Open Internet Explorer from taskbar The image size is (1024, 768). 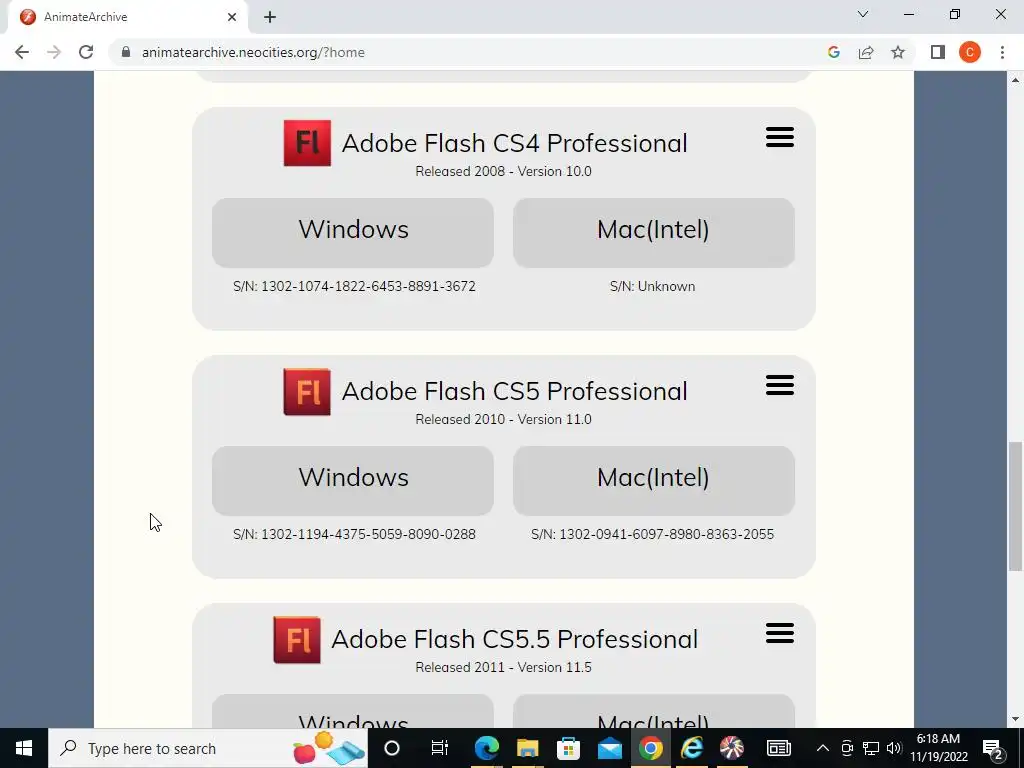pyautogui.click(x=692, y=748)
